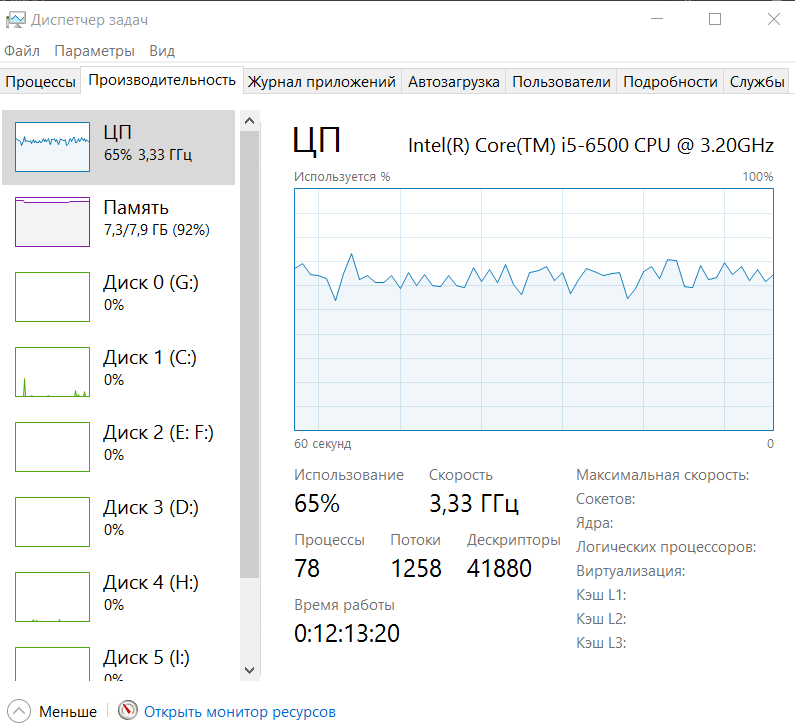This screenshot has width=795, height=726.
Task: Click sidebar scroll up arrow
Action: pyautogui.click(x=249, y=121)
